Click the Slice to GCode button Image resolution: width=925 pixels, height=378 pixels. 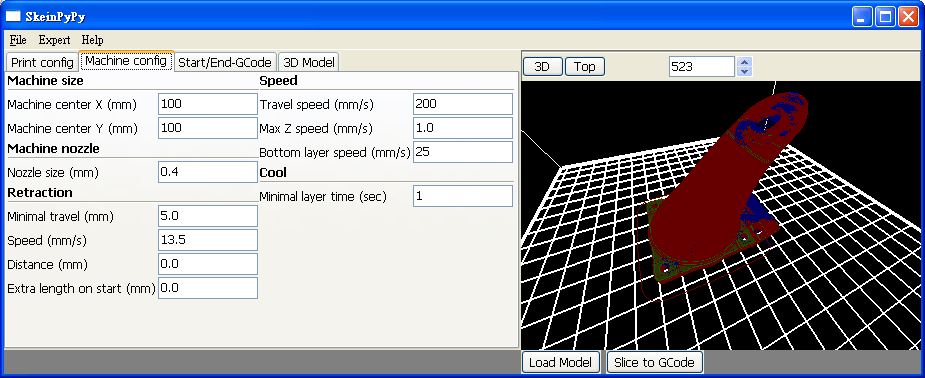[x=654, y=362]
